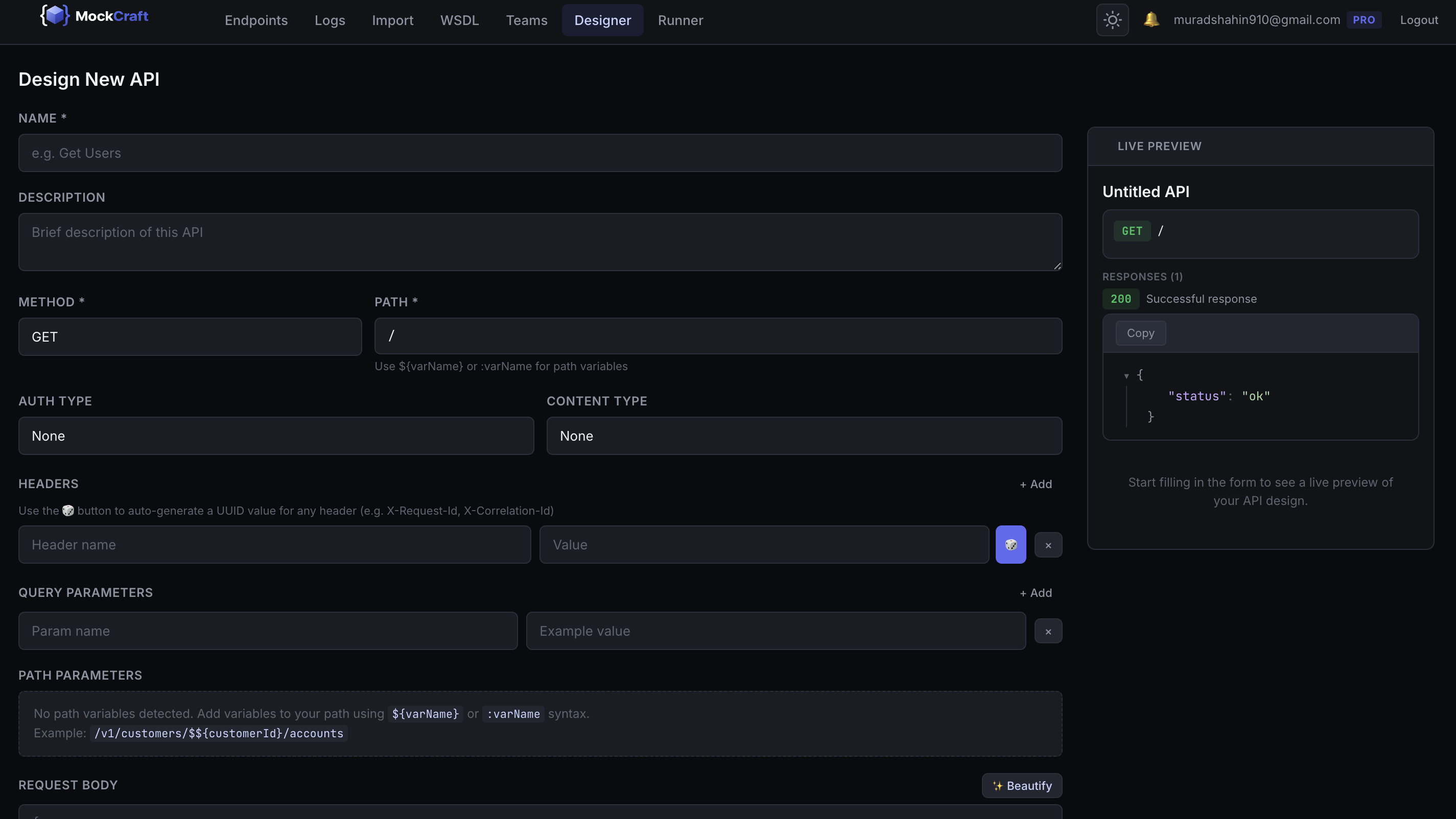This screenshot has width=1456, height=819.
Task: Collapse the JSON preview triangle
Action: point(1126,376)
